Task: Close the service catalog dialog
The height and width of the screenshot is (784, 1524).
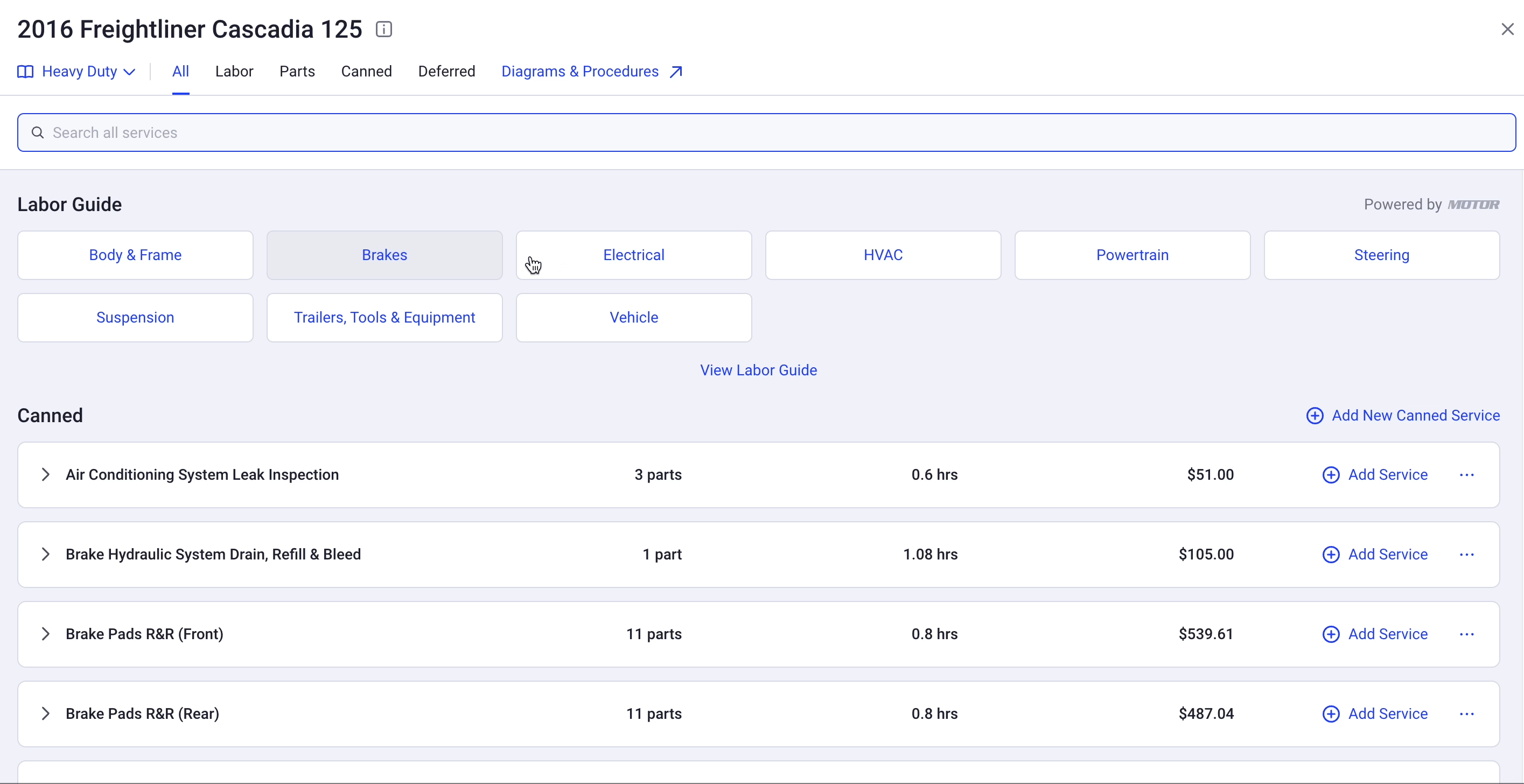Action: point(1507,29)
